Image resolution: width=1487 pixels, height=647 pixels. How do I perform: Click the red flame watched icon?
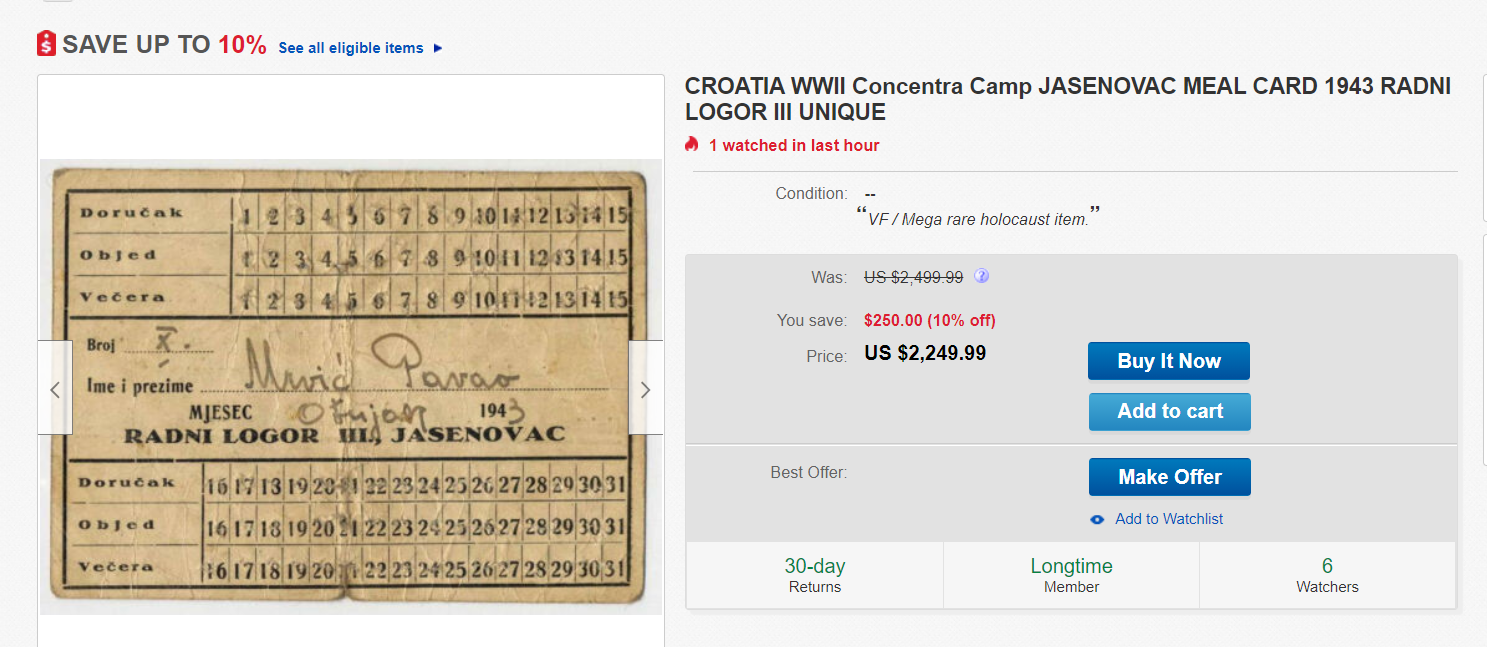691,145
